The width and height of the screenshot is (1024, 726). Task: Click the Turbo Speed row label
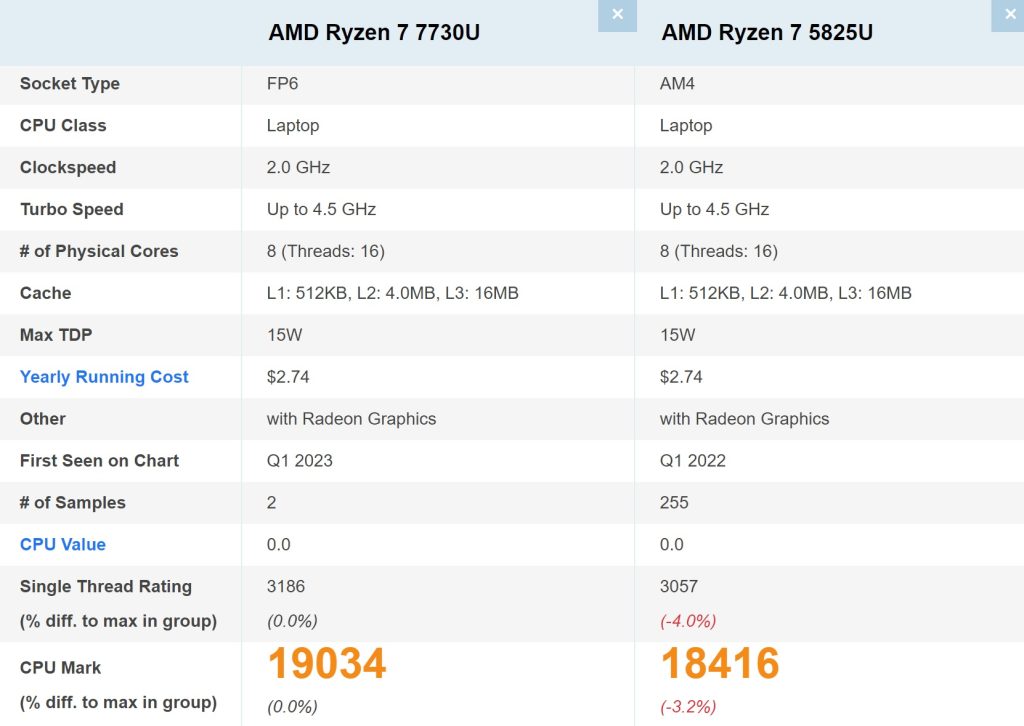(71, 209)
